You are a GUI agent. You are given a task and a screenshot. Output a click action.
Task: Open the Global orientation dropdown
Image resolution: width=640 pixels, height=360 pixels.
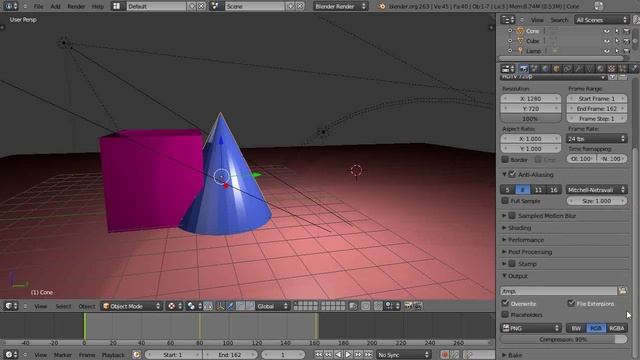click(x=272, y=306)
